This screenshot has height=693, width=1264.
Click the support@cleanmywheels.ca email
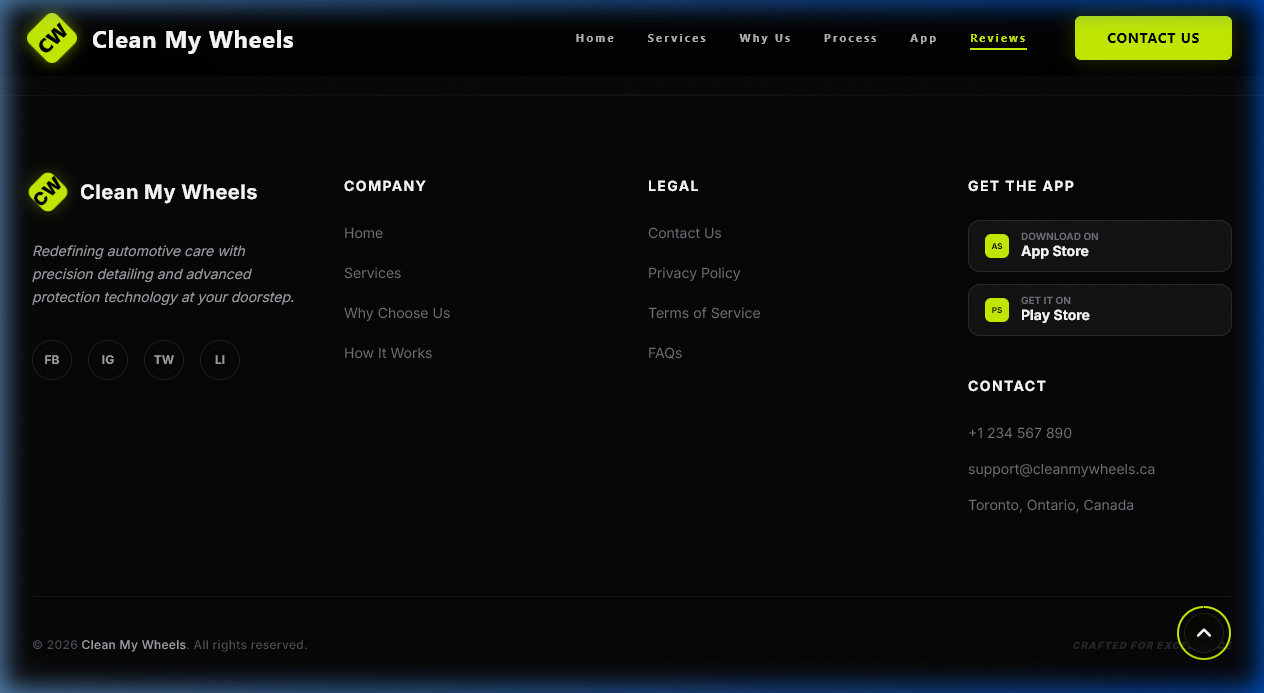[x=1061, y=469]
